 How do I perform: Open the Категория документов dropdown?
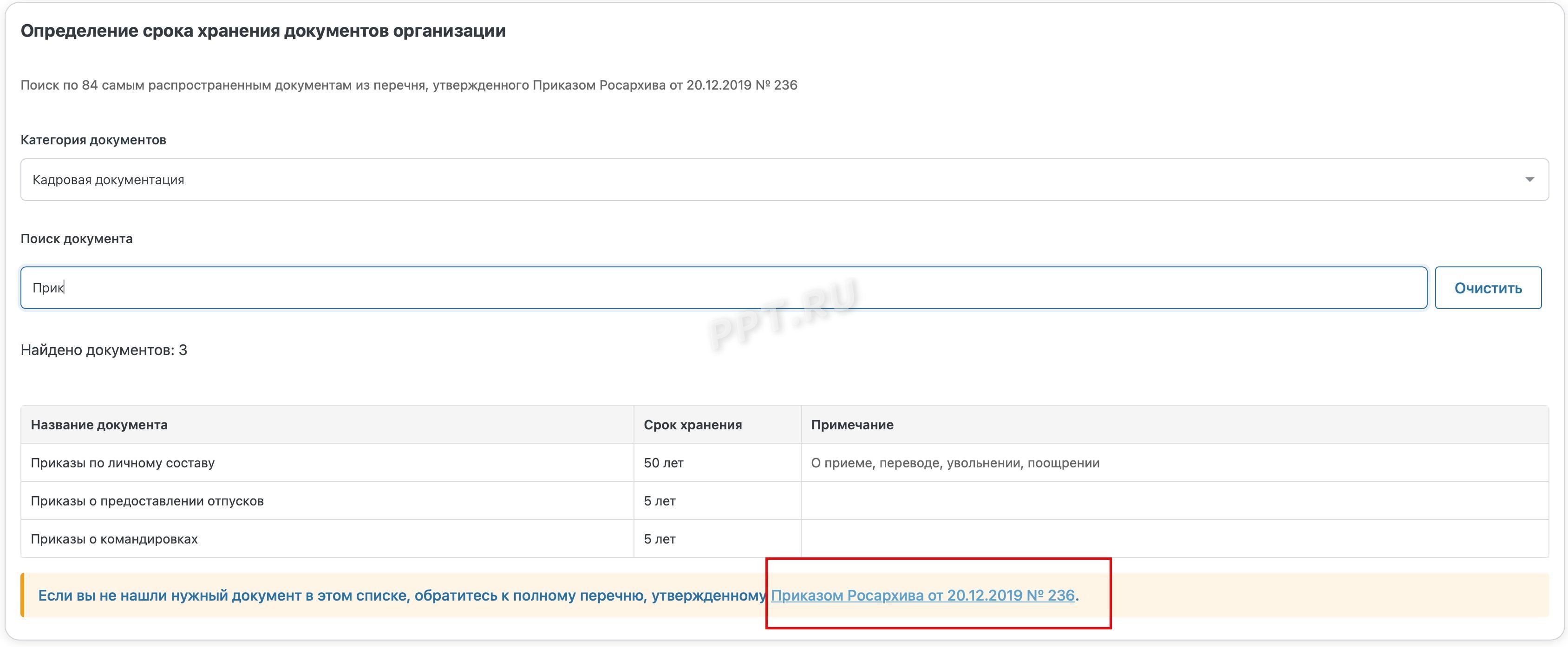point(784,179)
